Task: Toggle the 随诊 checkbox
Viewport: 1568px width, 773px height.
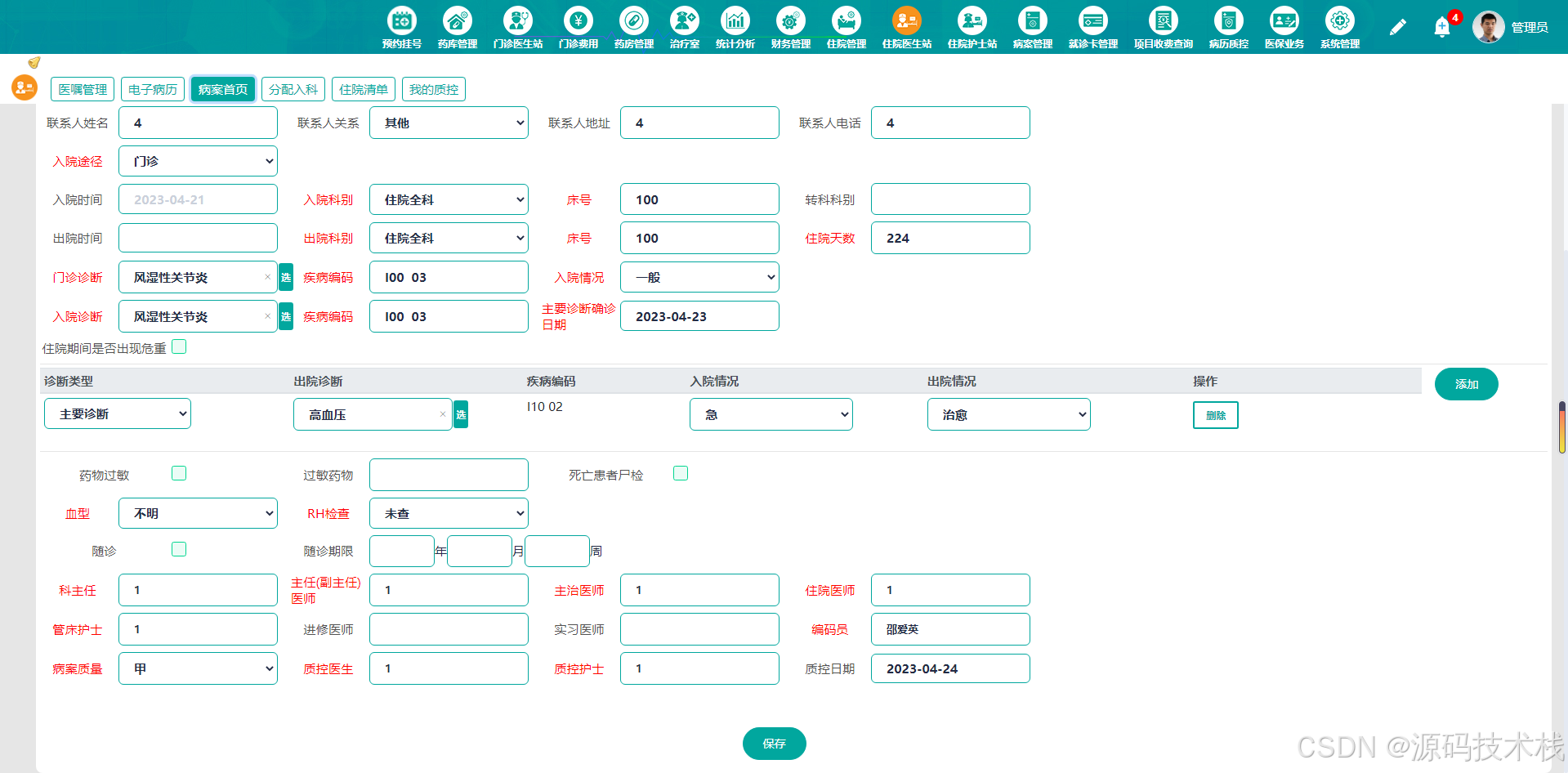Action: point(179,549)
